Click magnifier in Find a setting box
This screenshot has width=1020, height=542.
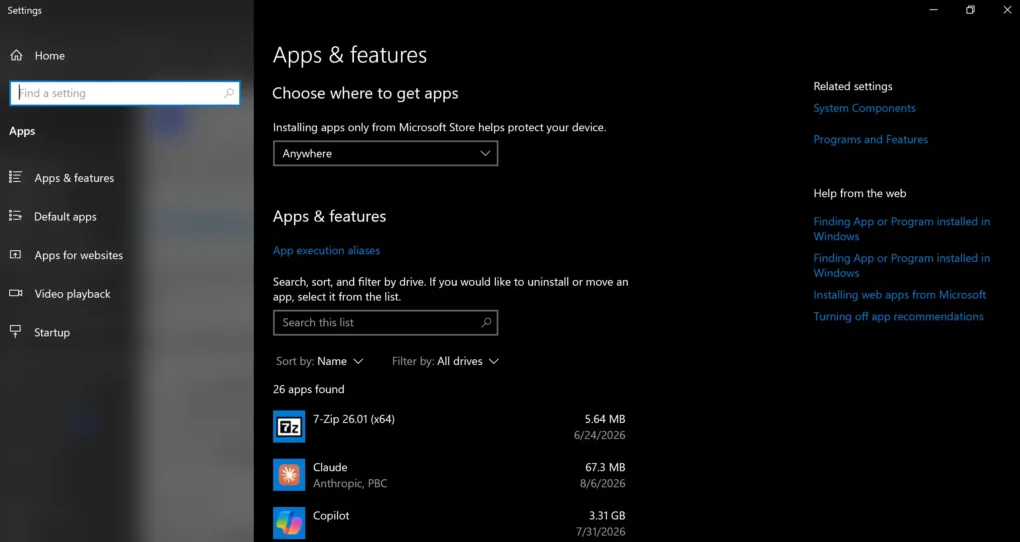click(x=228, y=93)
